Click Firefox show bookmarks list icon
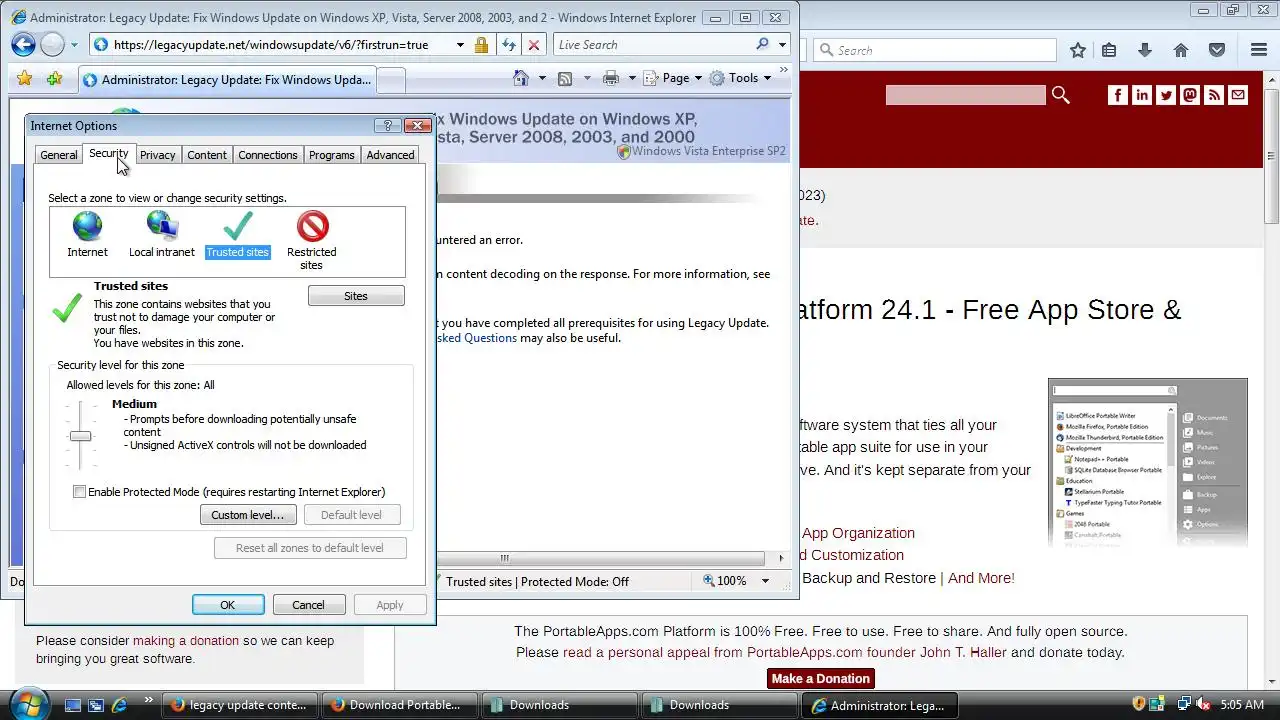This screenshot has width=1280, height=720. 1109,50
